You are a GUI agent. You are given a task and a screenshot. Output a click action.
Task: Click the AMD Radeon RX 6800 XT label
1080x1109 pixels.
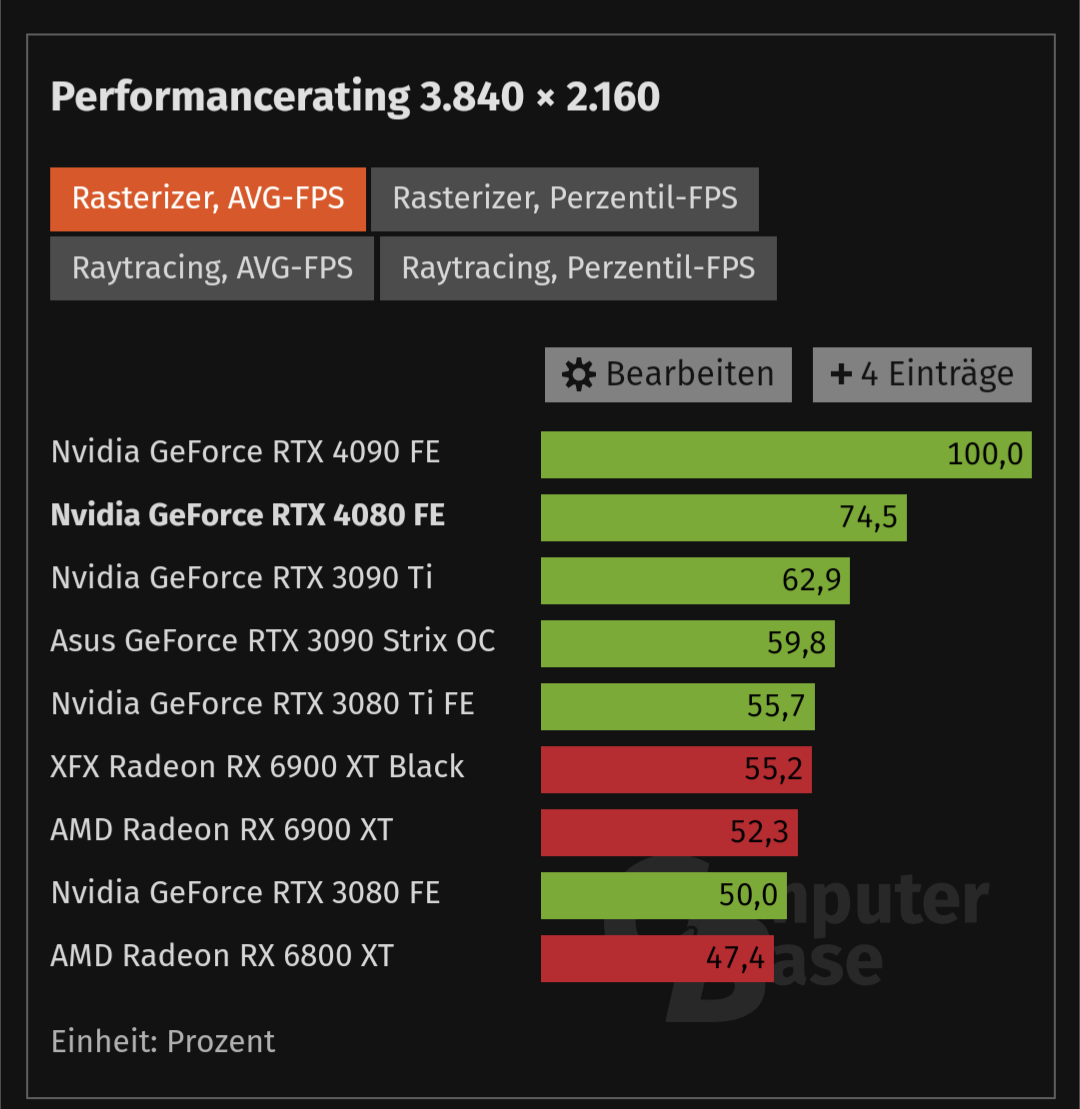click(221, 956)
